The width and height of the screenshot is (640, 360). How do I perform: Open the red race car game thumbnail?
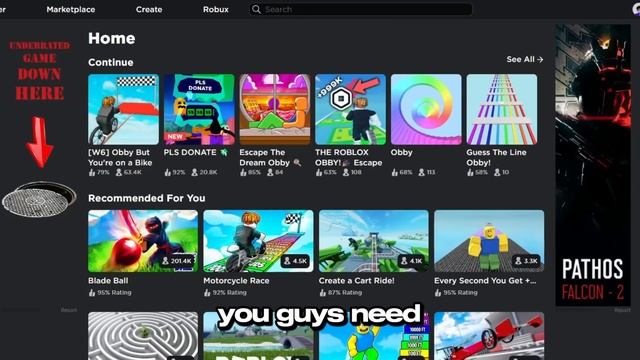[489, 336]
